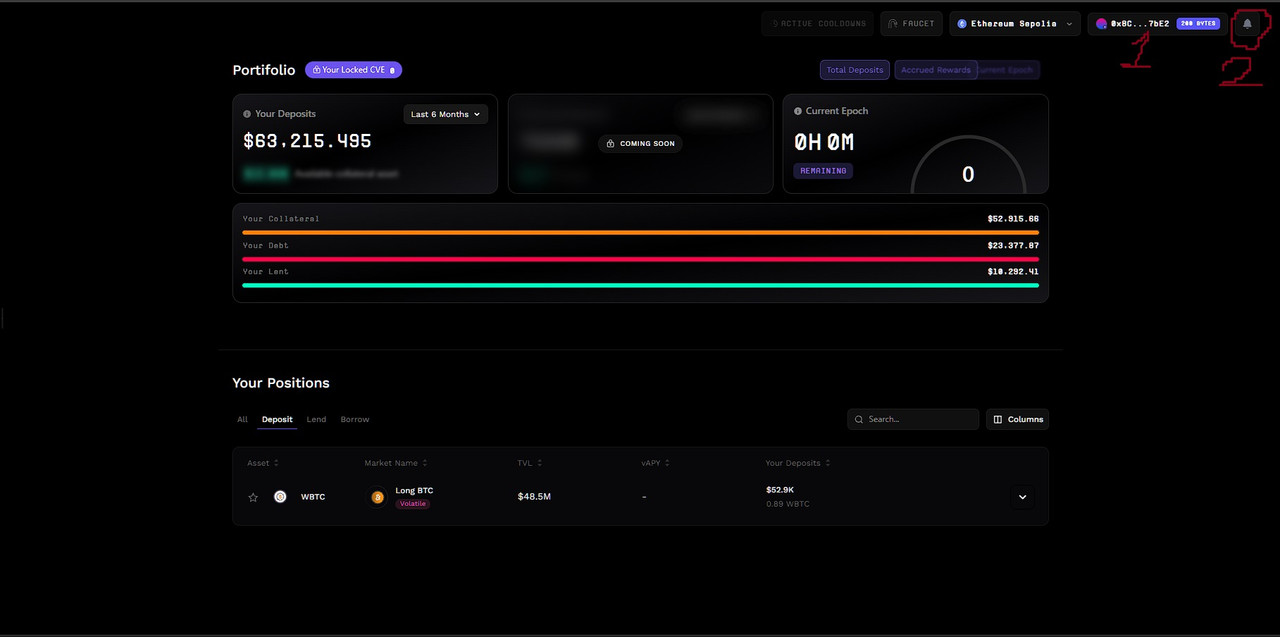Viewport: 1280px width, 637px height.
Task: Switch to the All positions tab
Action: click(x=242, y=419)
